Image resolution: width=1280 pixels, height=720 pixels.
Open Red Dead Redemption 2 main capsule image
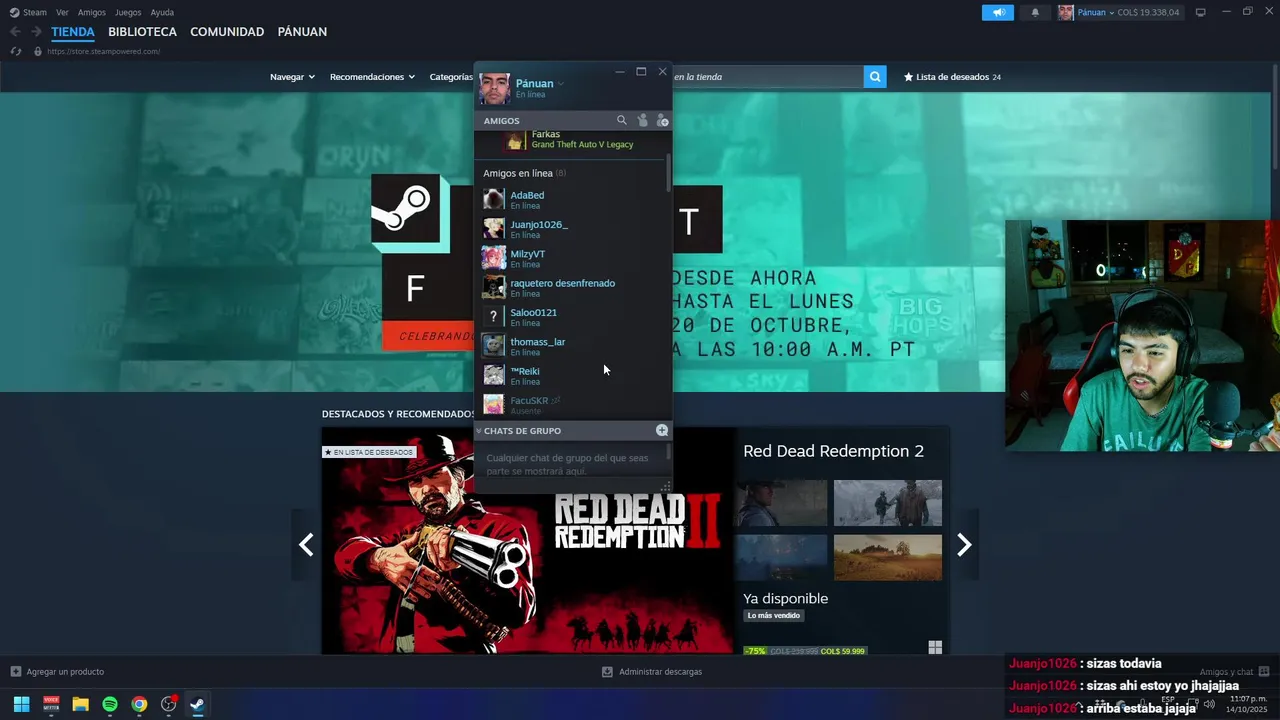pyautogui.click(x=528, y=540)
